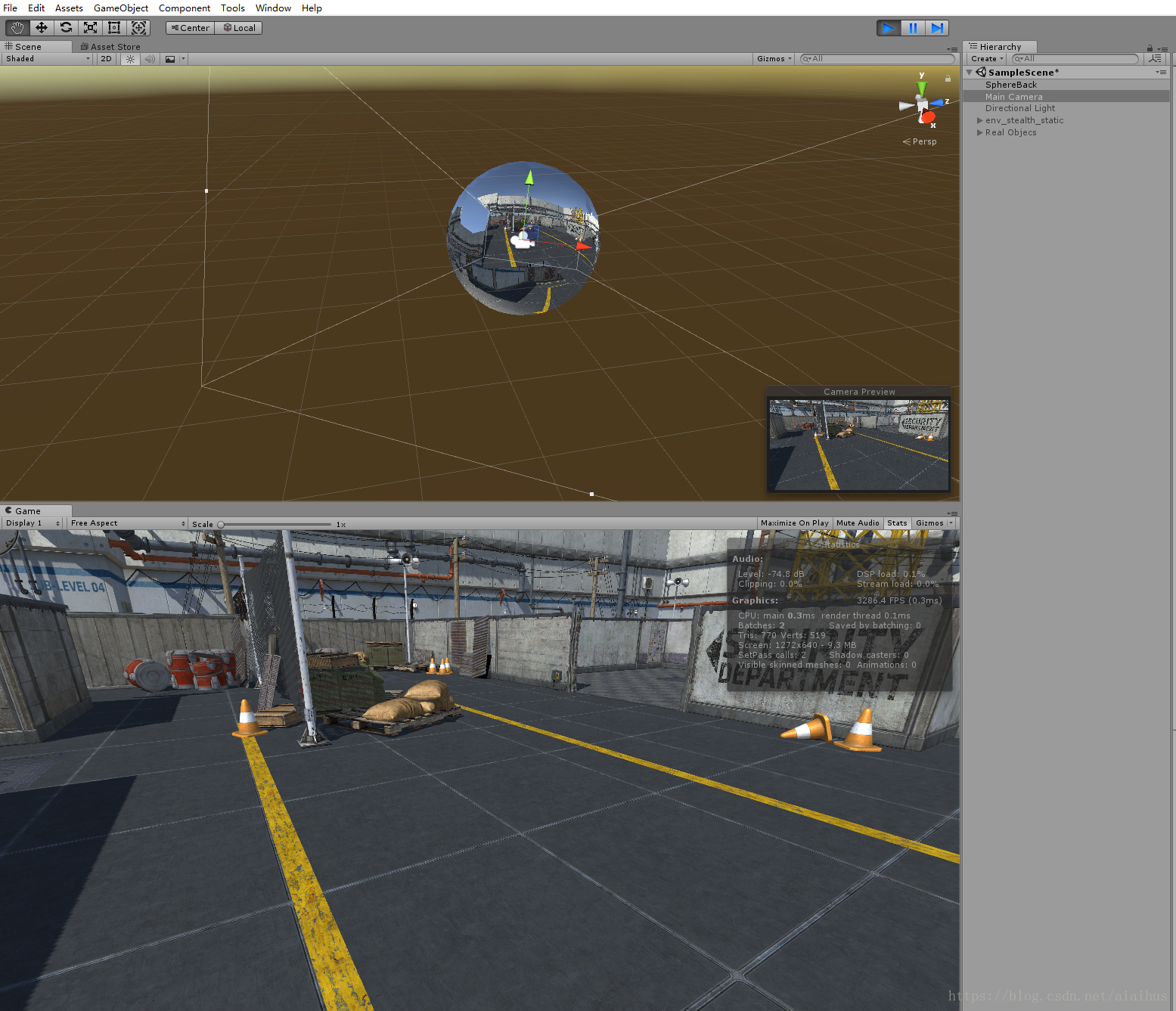The image size is (1176, 1011).
Task: Click scene gizmo Y axis cone
Action: pyautogui.click(x=922, y=87)
